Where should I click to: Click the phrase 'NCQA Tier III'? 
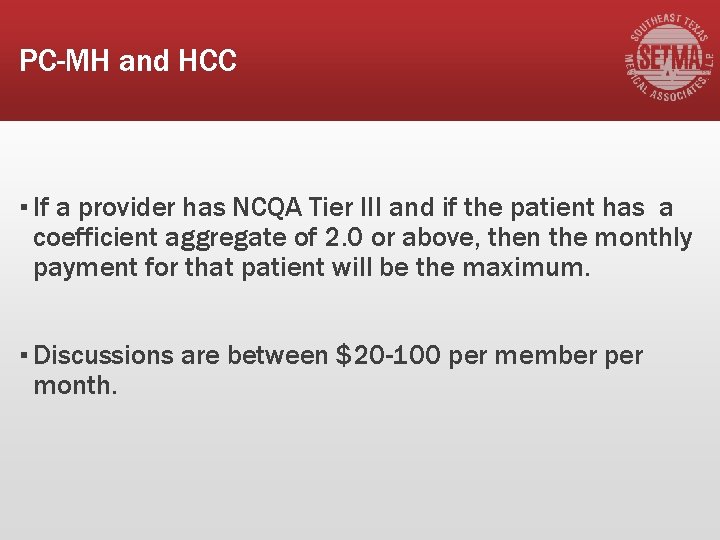click(x=307, y=208)
